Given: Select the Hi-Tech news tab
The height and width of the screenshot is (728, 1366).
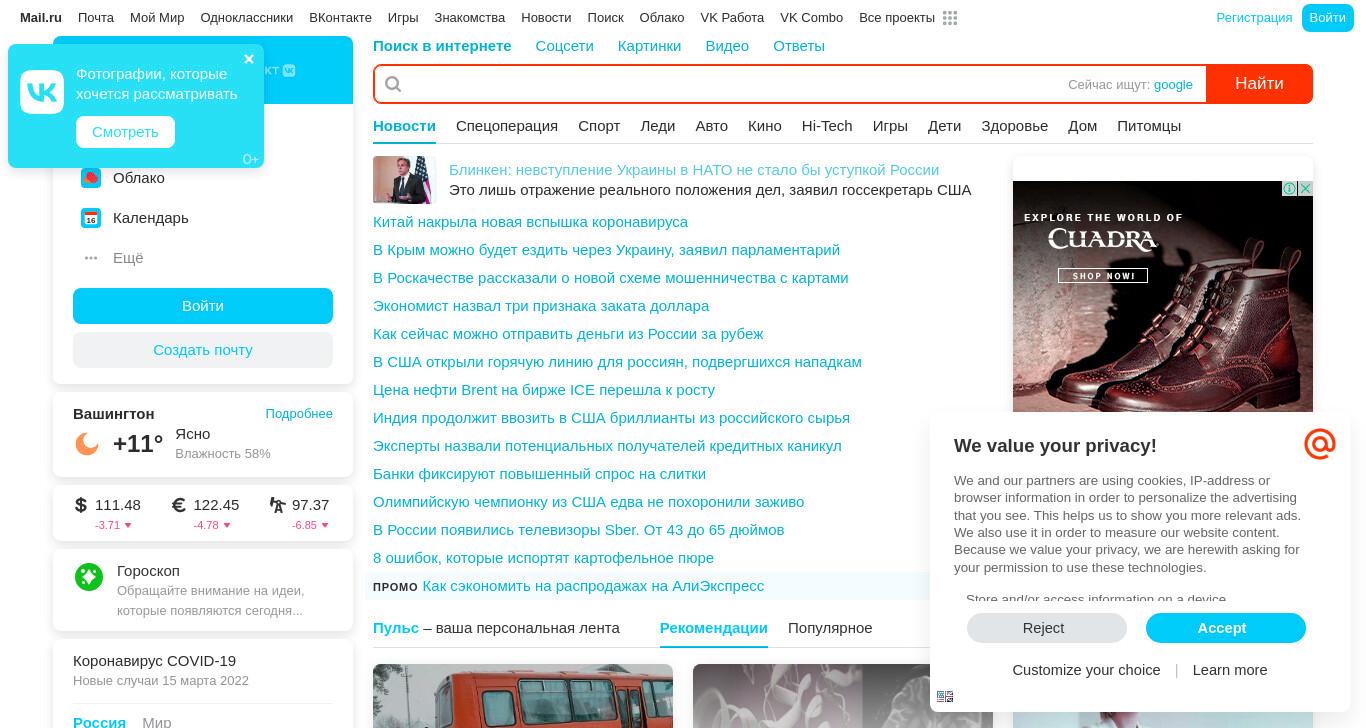Looking at the screenshot, I should (827, 126).
